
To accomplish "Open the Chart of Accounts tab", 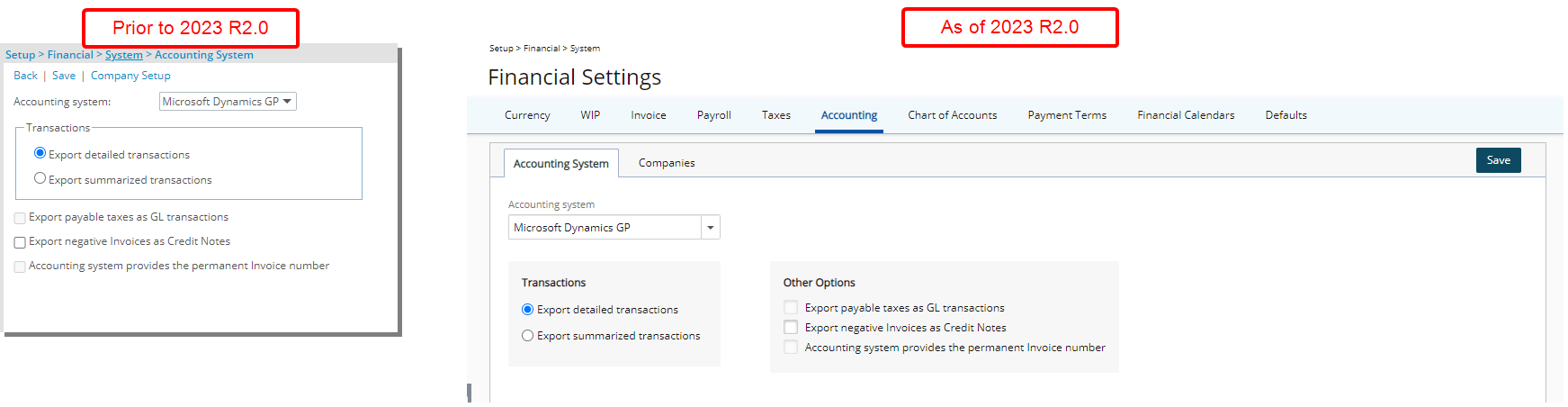I will pyautogui.click(x=953, y=115).
